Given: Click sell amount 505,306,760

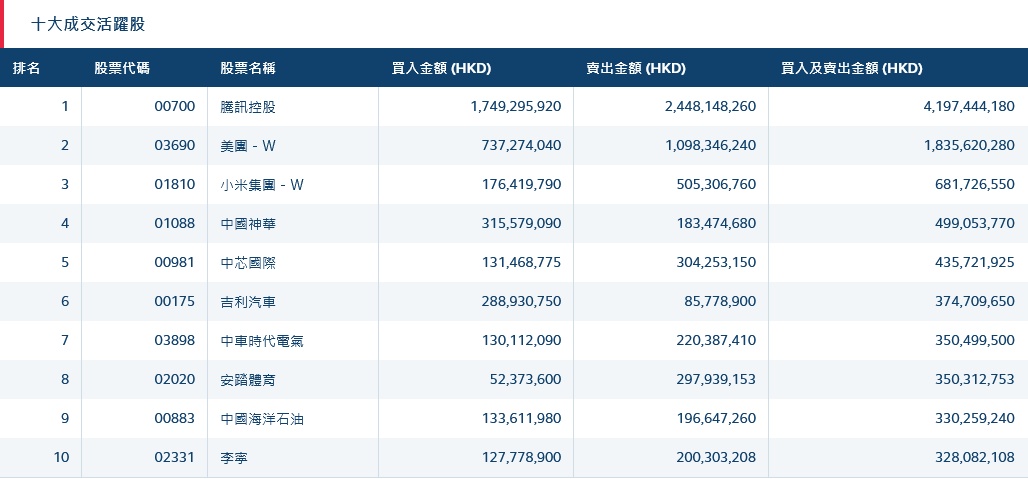Looking at the screenshot, I should 717,185.
